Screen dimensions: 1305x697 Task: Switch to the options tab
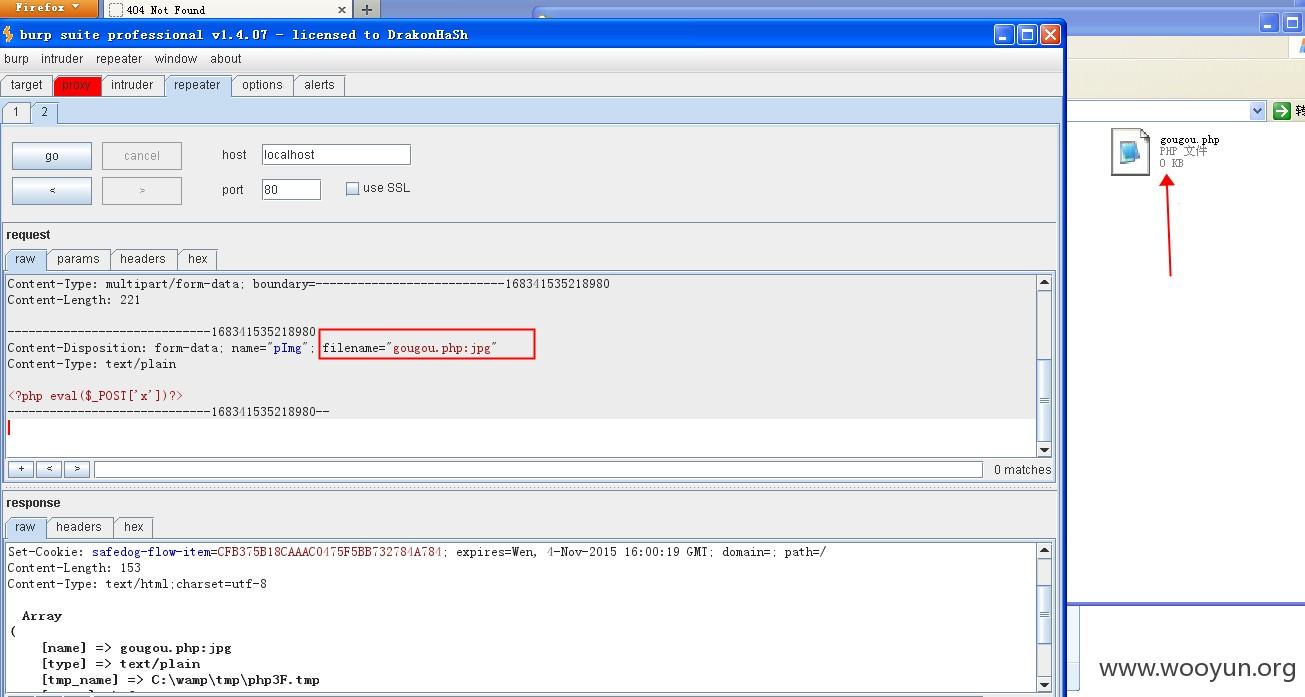click(x=262, y=85)
